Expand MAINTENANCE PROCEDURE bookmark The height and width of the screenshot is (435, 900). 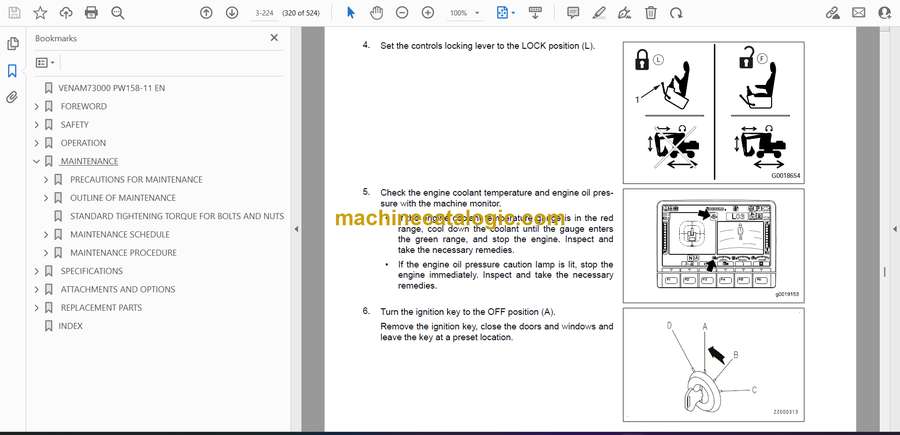[x=46, y=253]
